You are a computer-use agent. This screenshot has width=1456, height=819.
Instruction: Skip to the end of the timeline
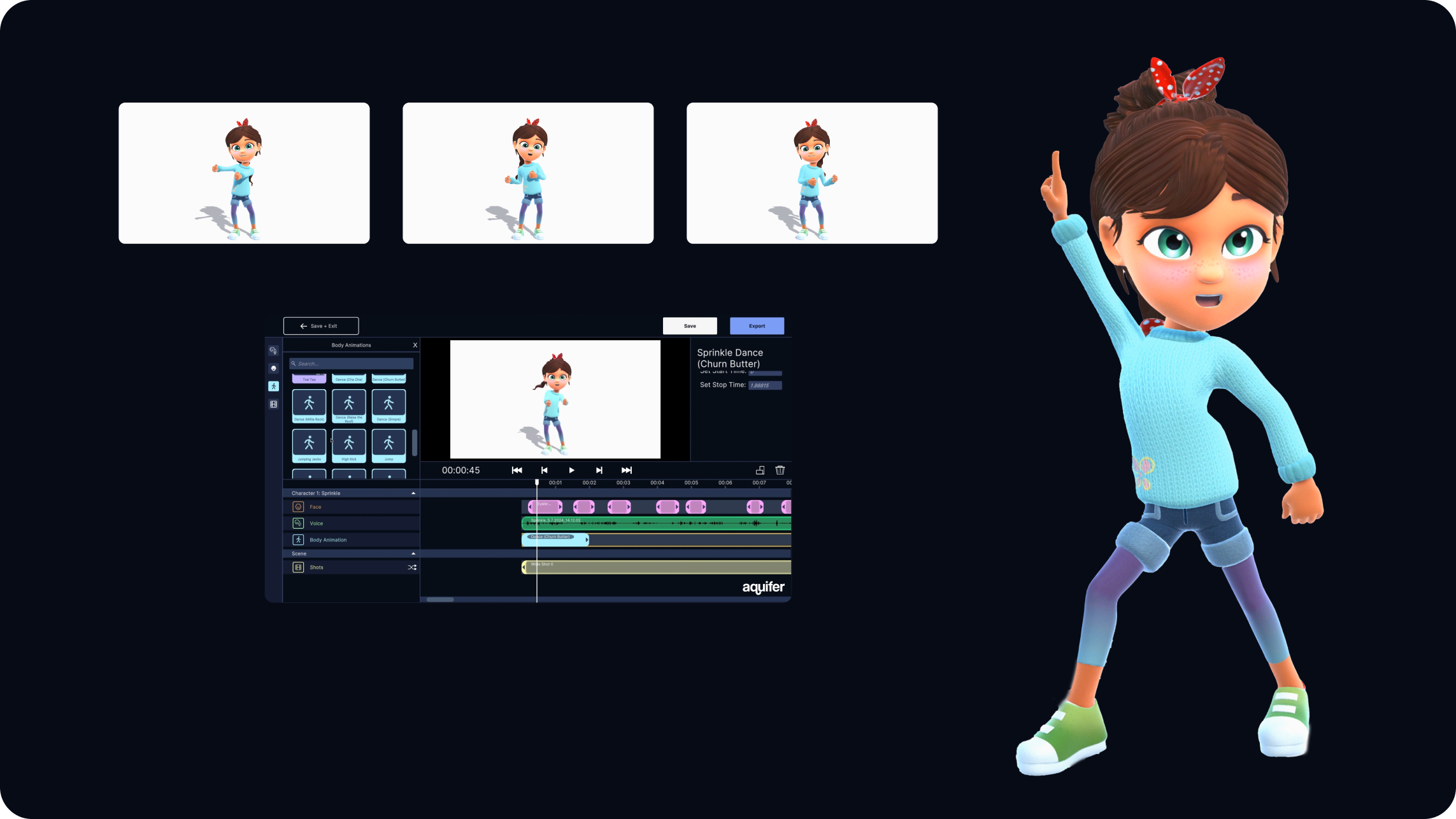click(626, 470)
